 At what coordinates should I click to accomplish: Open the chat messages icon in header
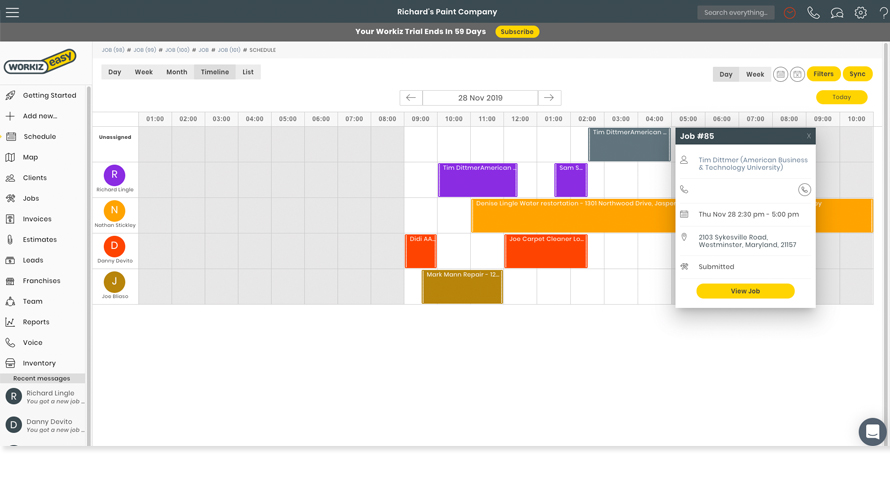(x=837, y=12)
